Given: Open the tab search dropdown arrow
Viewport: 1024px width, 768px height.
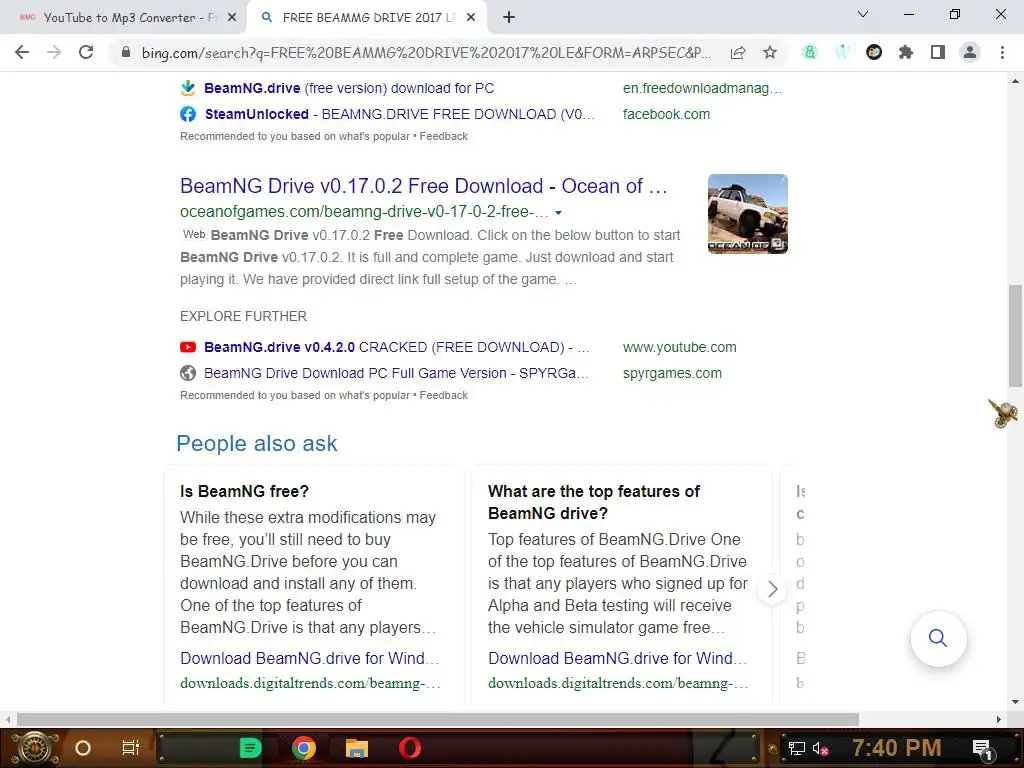Looking at the screenshot, I should click(x=863, y=14).
